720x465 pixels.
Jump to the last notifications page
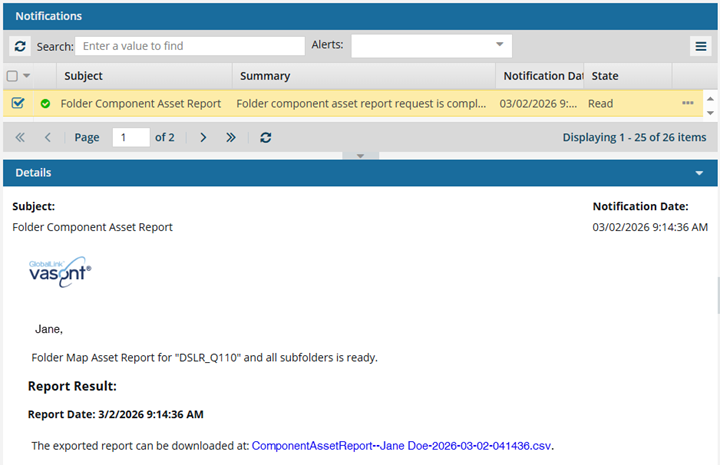(231, 137)
